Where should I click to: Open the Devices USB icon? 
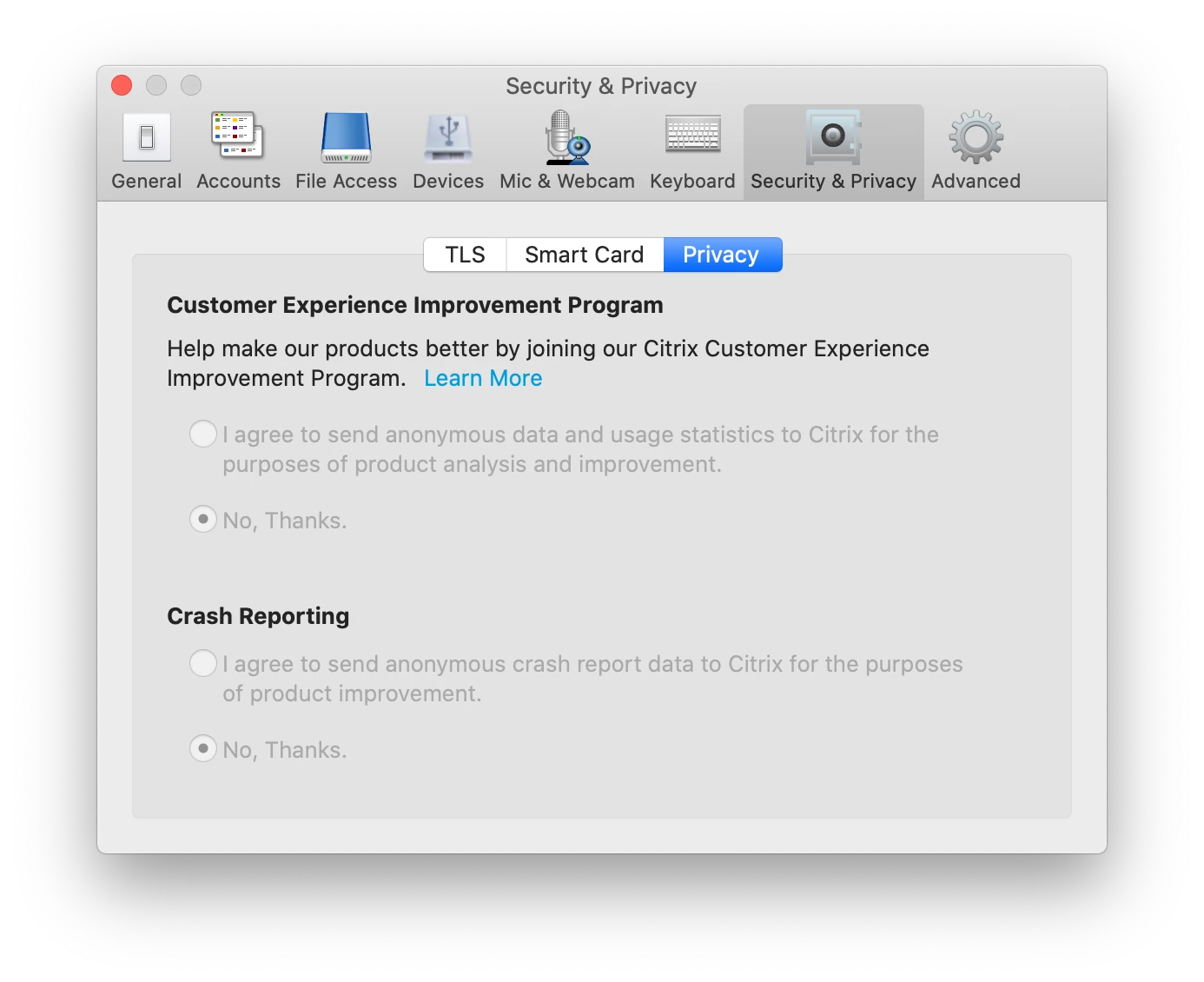448,137
